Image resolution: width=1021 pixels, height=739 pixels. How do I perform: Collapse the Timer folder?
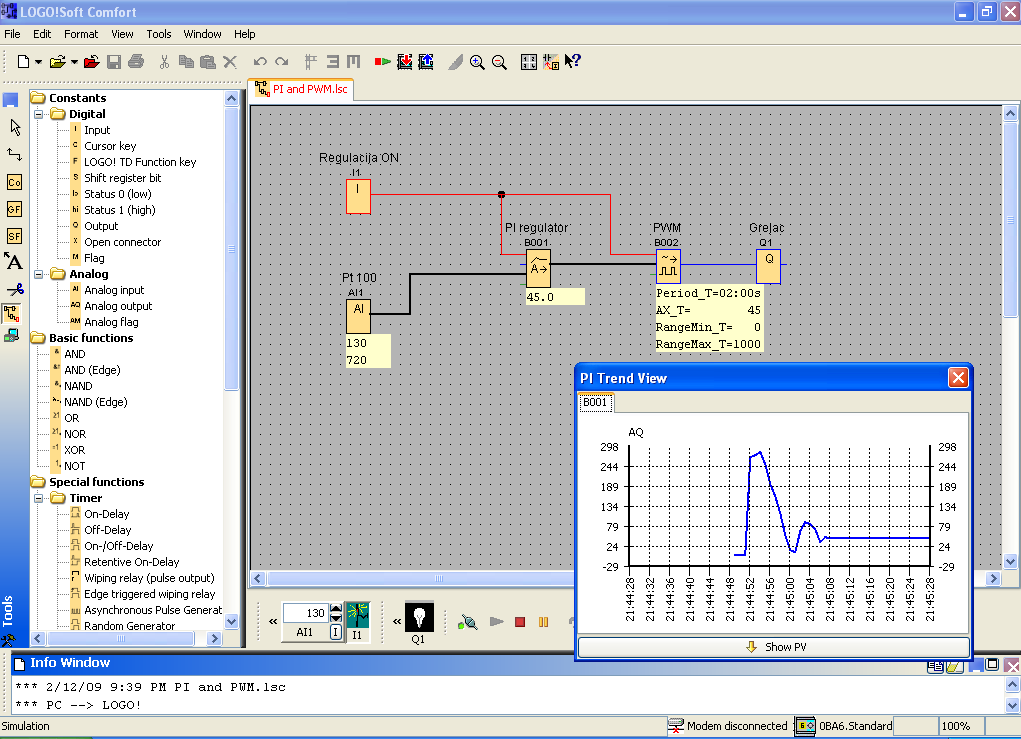click(38, 498)
